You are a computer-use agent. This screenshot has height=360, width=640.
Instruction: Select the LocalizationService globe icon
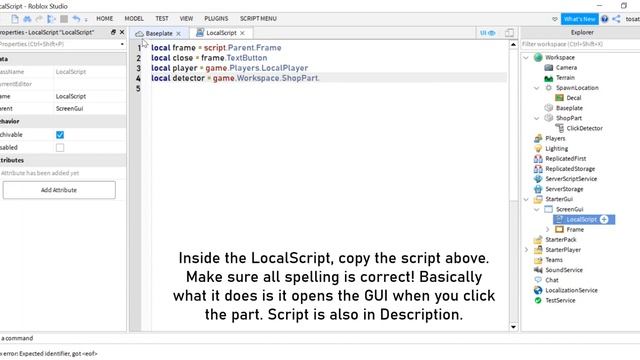point(538,290)
